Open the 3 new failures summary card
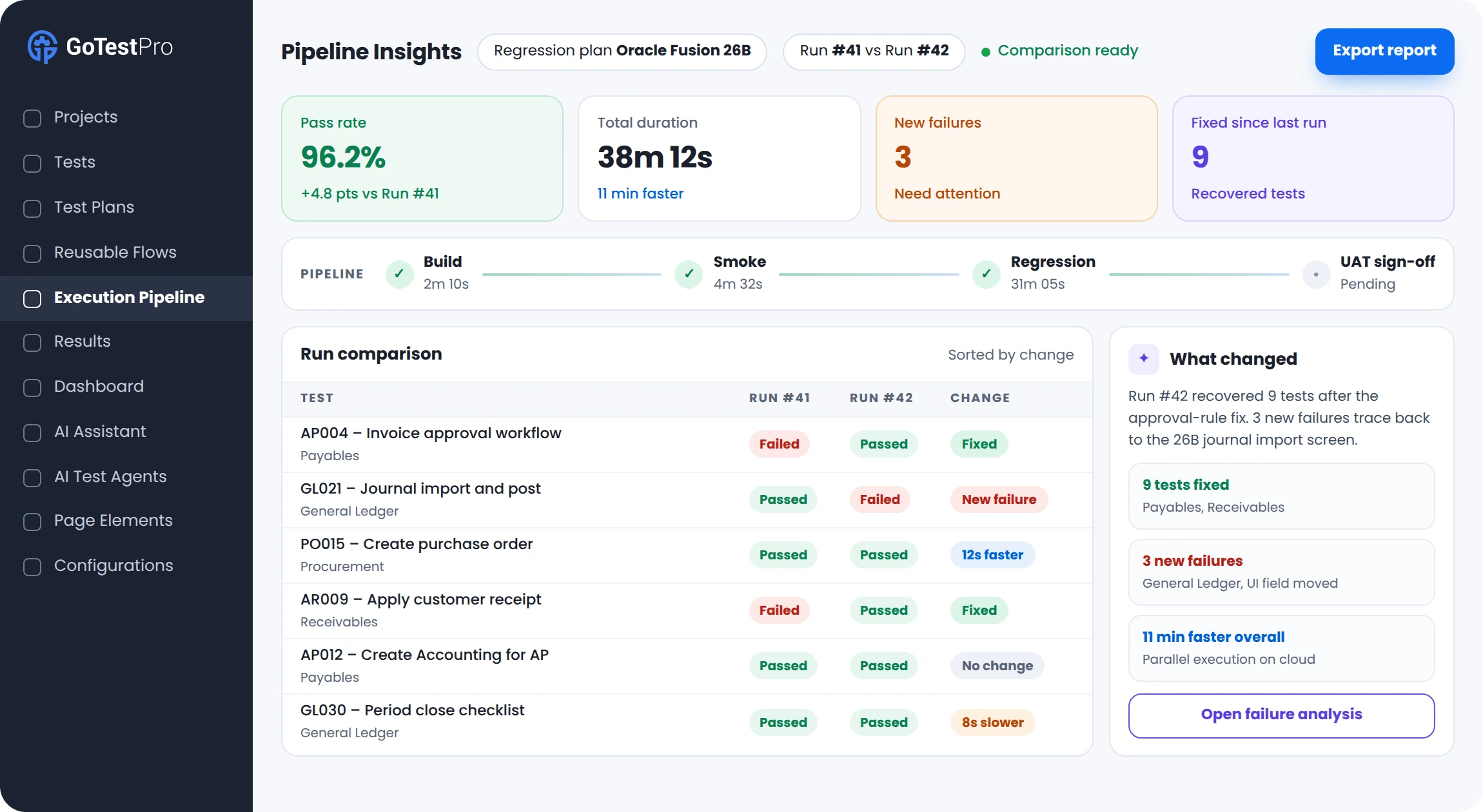Image resolution: width=1483 pixels, height=812 pixels. point(1281,572)
